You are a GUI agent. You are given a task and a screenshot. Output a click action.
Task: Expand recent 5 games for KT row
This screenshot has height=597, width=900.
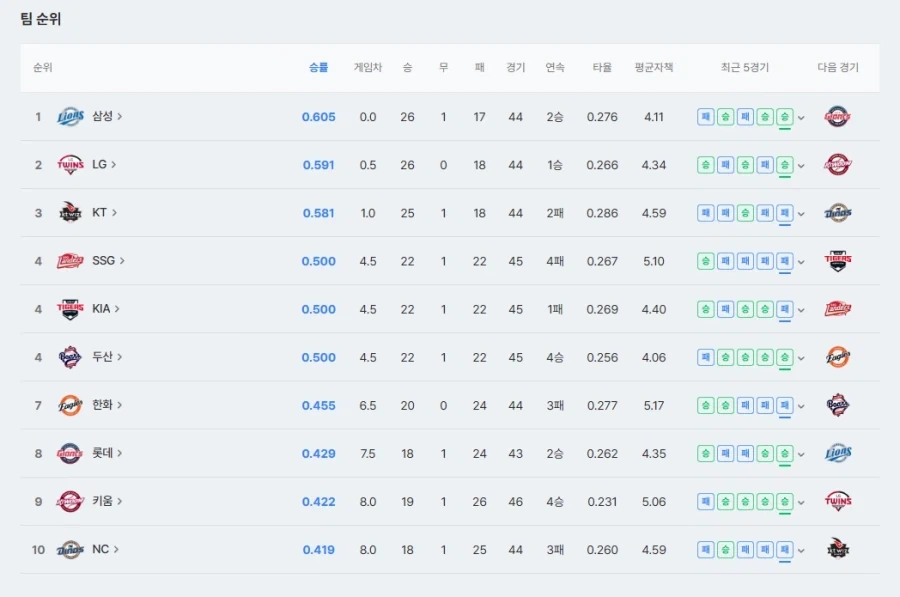(x=801, y=214)
